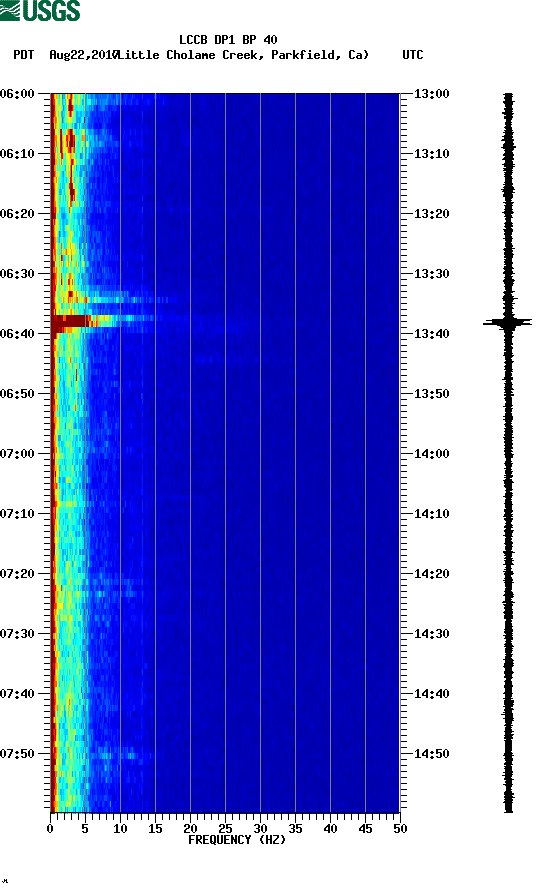Click the '35' frequency tick label

(295, 829)
